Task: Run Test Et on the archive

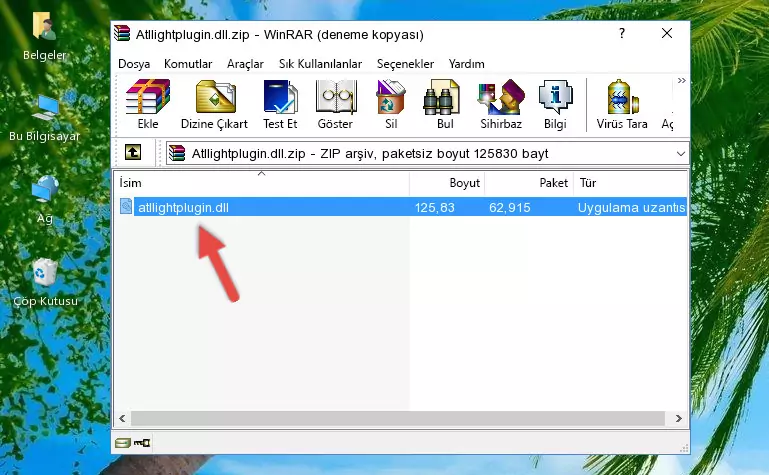Action: pos(280,104)
